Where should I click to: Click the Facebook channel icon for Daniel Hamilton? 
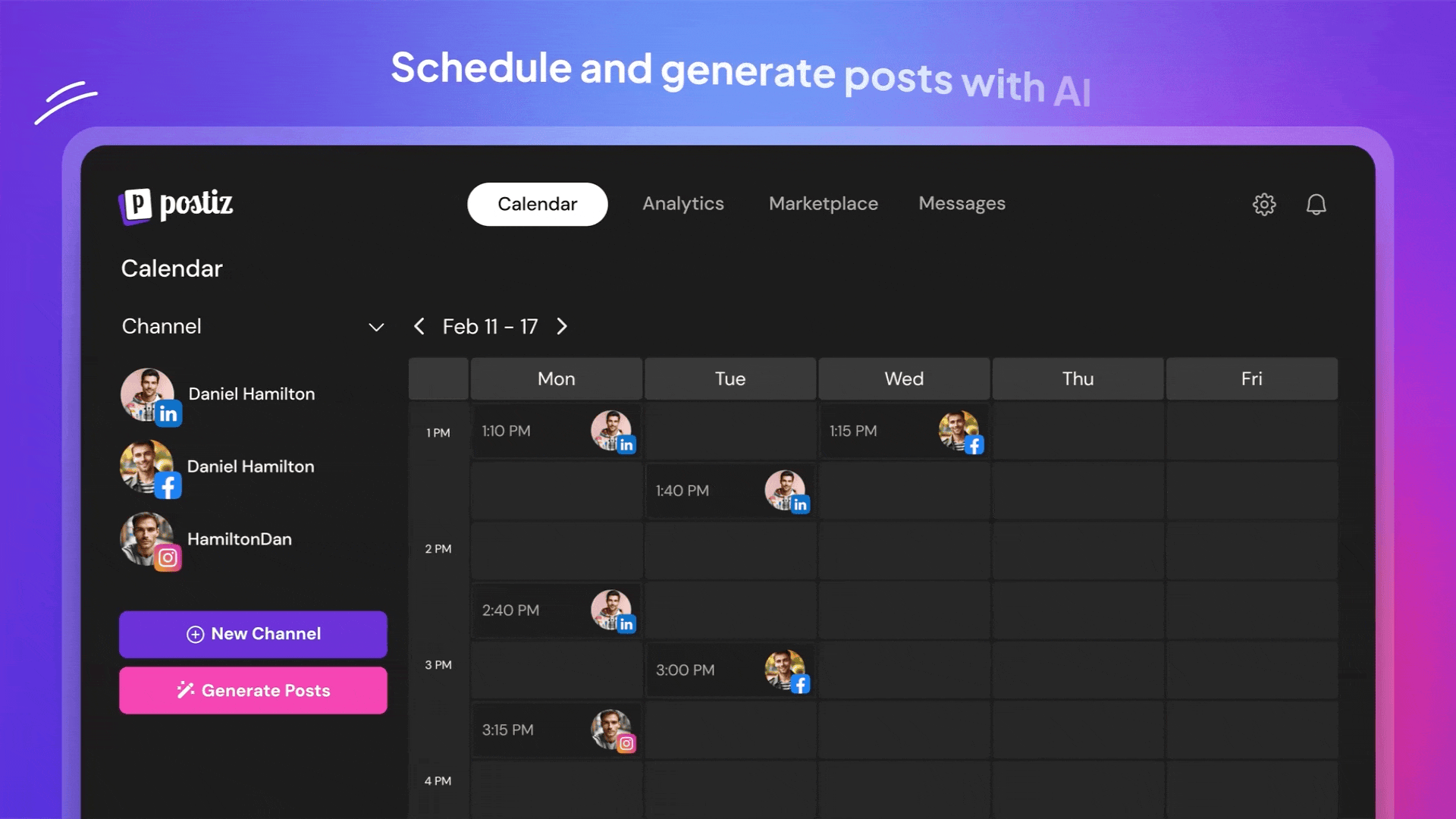168,486
